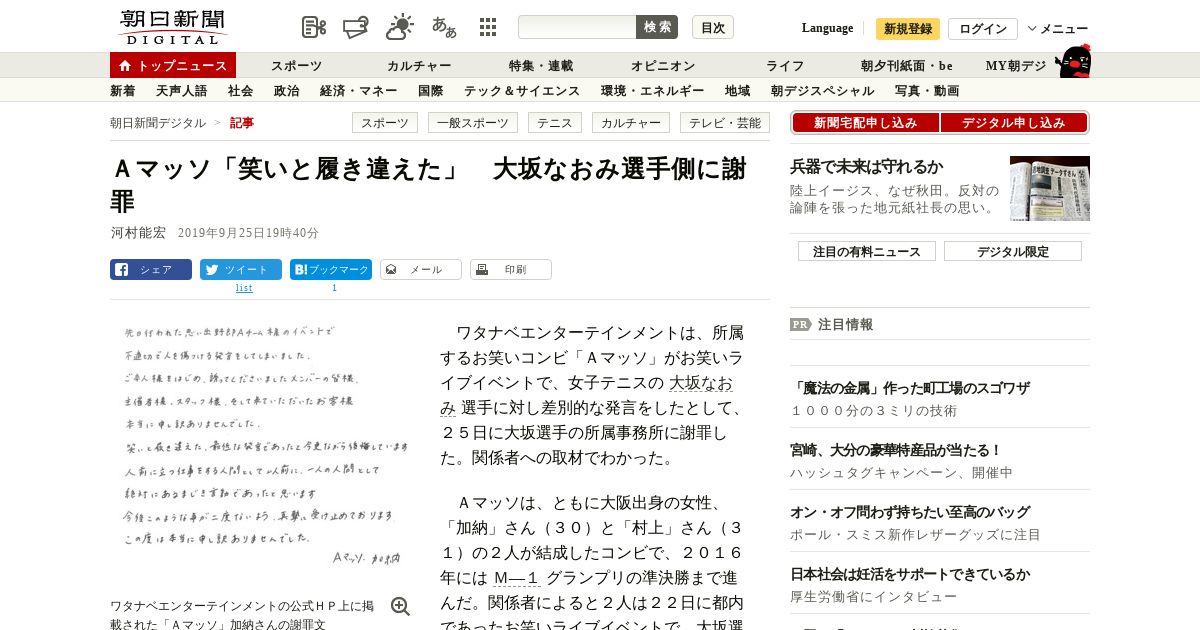Open the tweet list link under ツイート
The height and width of the screenshot is (630, 1200).
(x=244, y=288)
